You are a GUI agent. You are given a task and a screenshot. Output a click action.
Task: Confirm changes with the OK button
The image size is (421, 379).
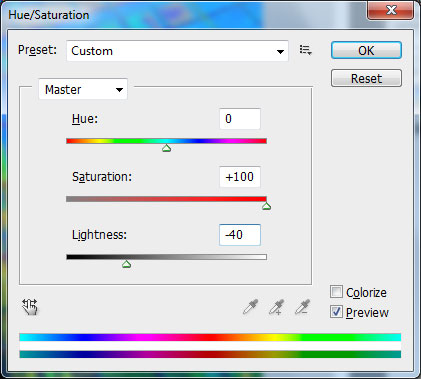coord(366,50)
